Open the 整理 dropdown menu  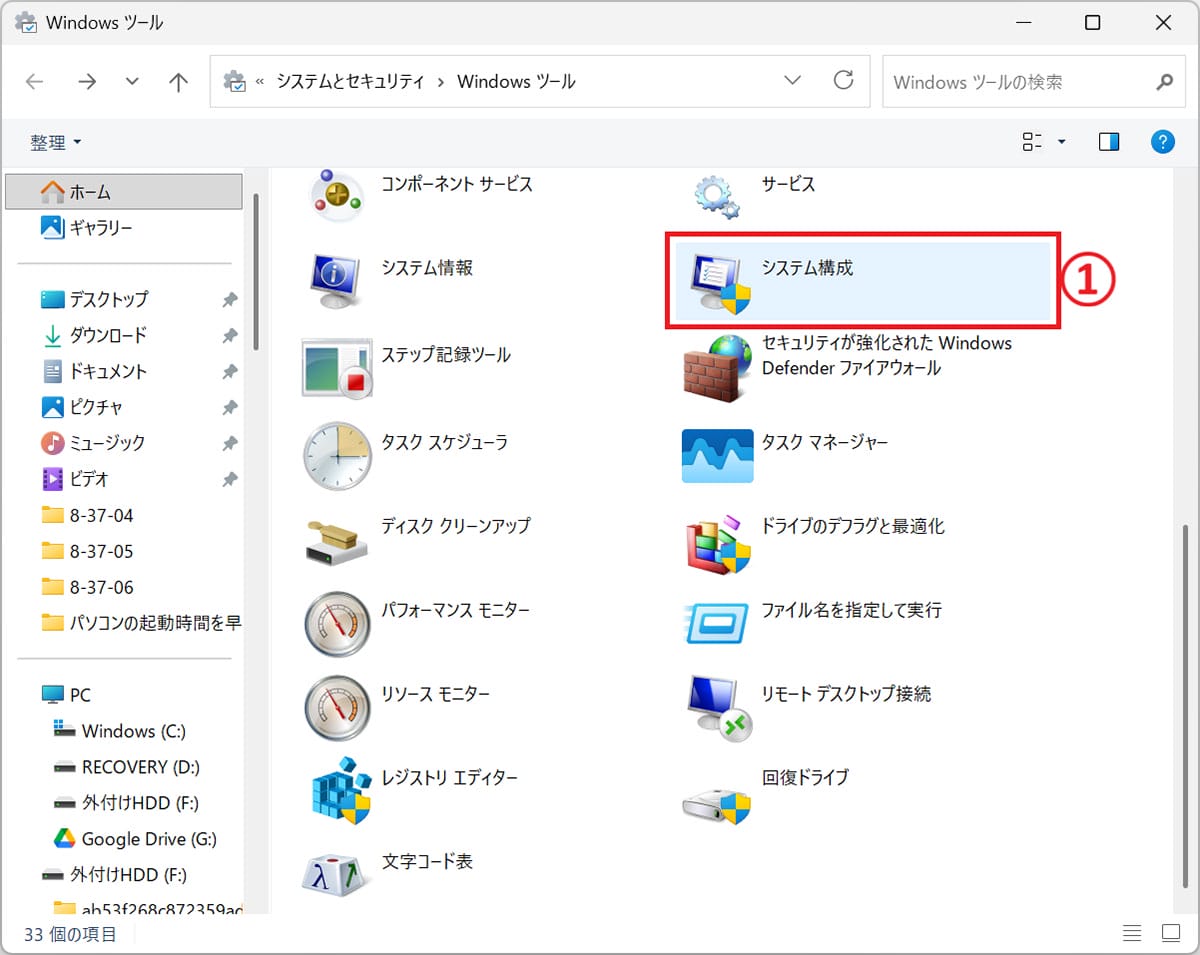click(x=56, y=143)
